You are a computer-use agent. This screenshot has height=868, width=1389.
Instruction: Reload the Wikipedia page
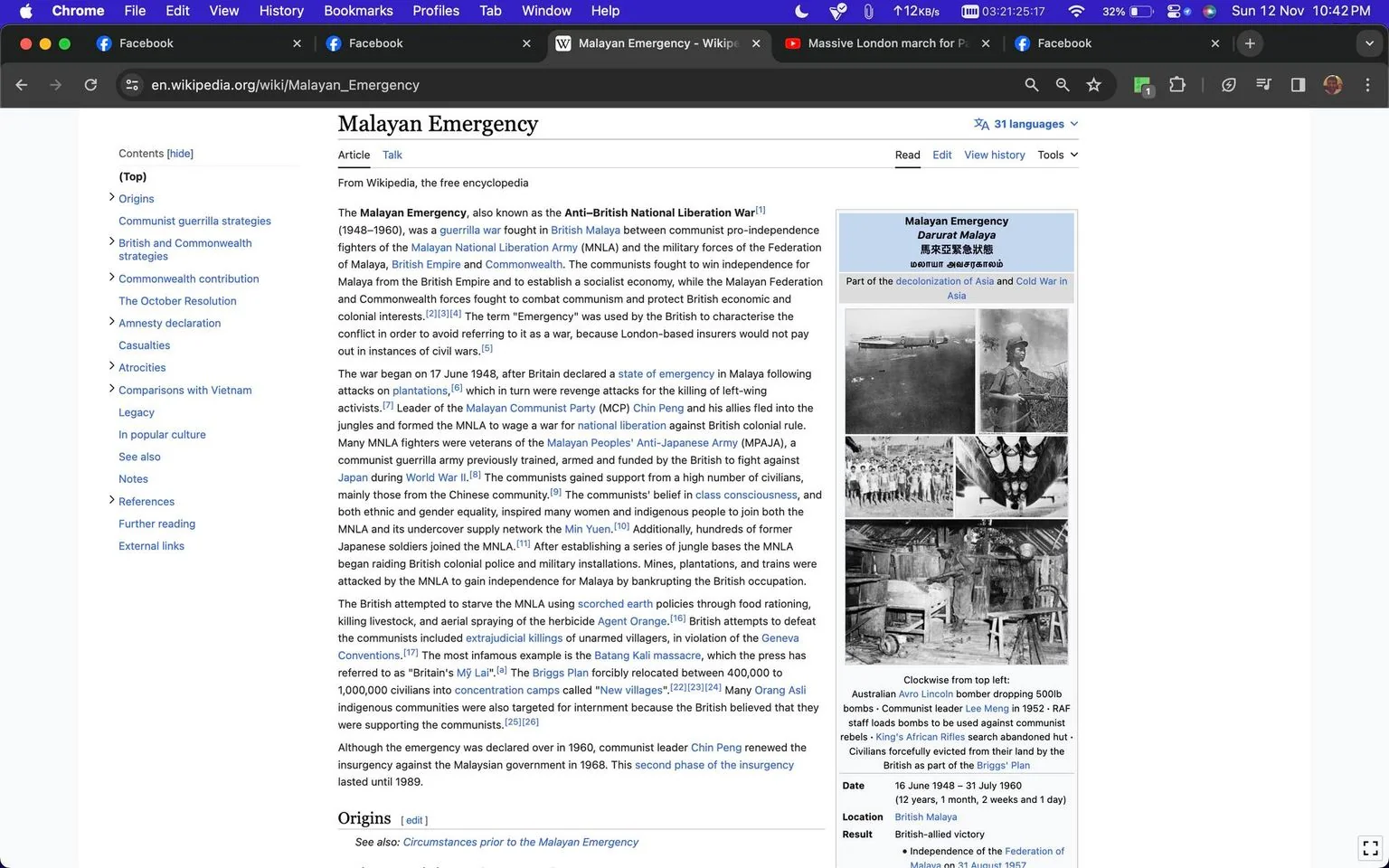[x=90, y=85]
